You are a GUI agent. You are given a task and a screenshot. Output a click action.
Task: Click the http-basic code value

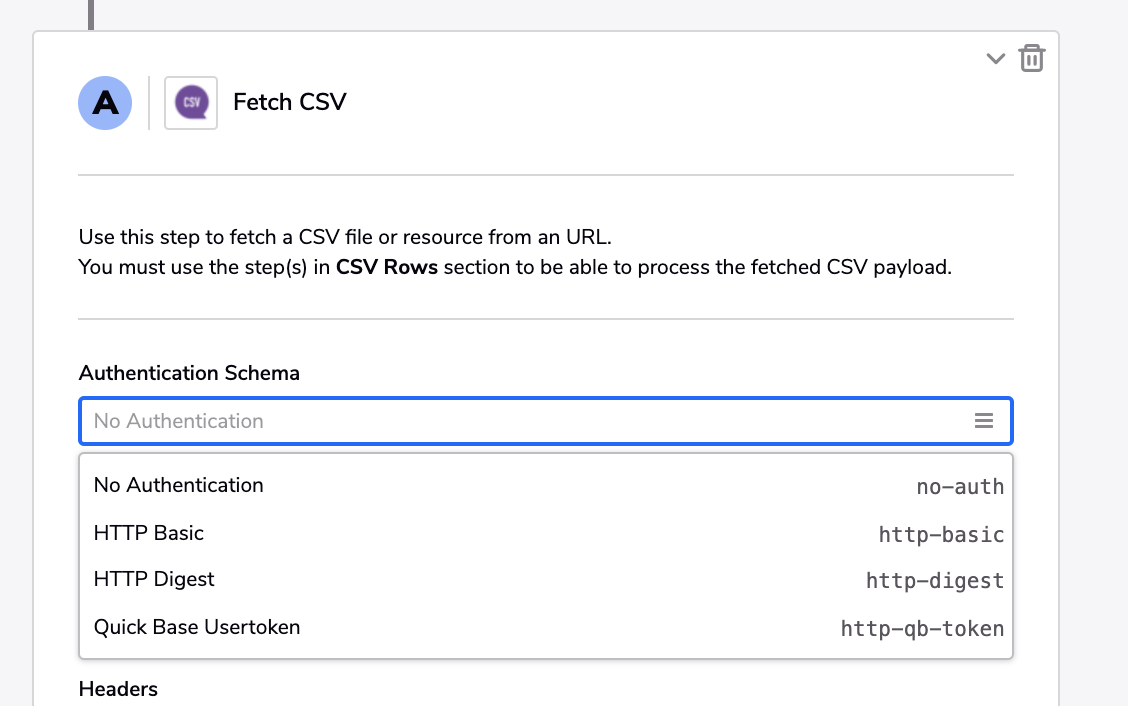coord(941,535)
